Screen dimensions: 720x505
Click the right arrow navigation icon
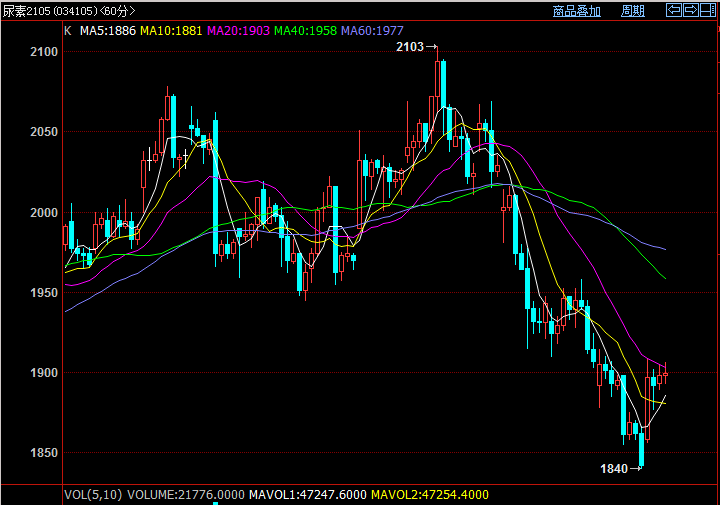pyautogui.click(x=691, y=10)
